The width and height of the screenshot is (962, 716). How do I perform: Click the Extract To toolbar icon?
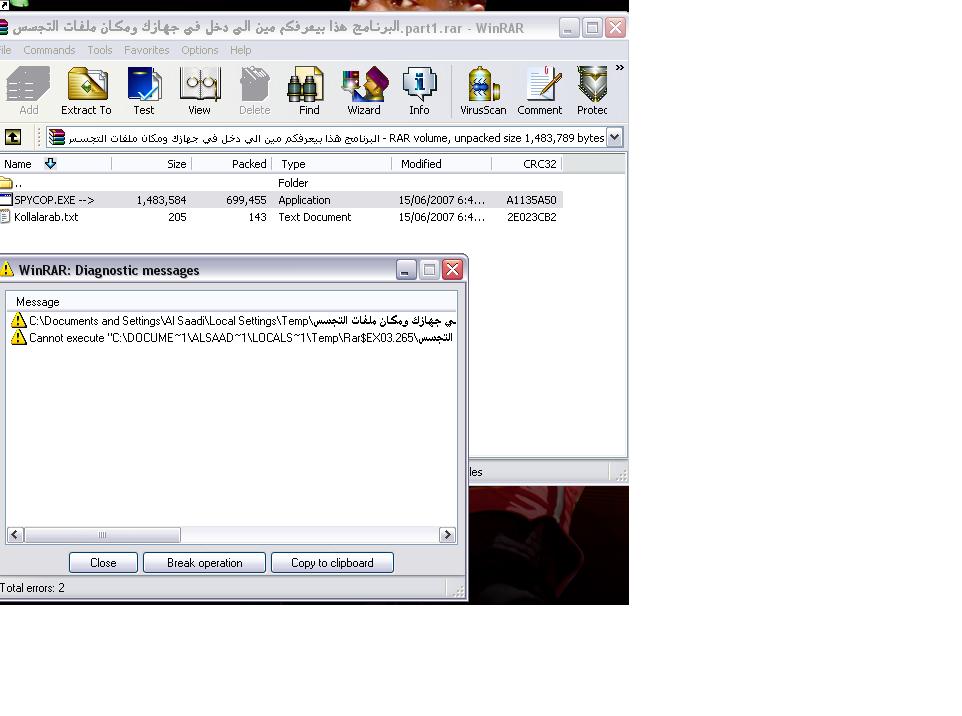[86, 91]
